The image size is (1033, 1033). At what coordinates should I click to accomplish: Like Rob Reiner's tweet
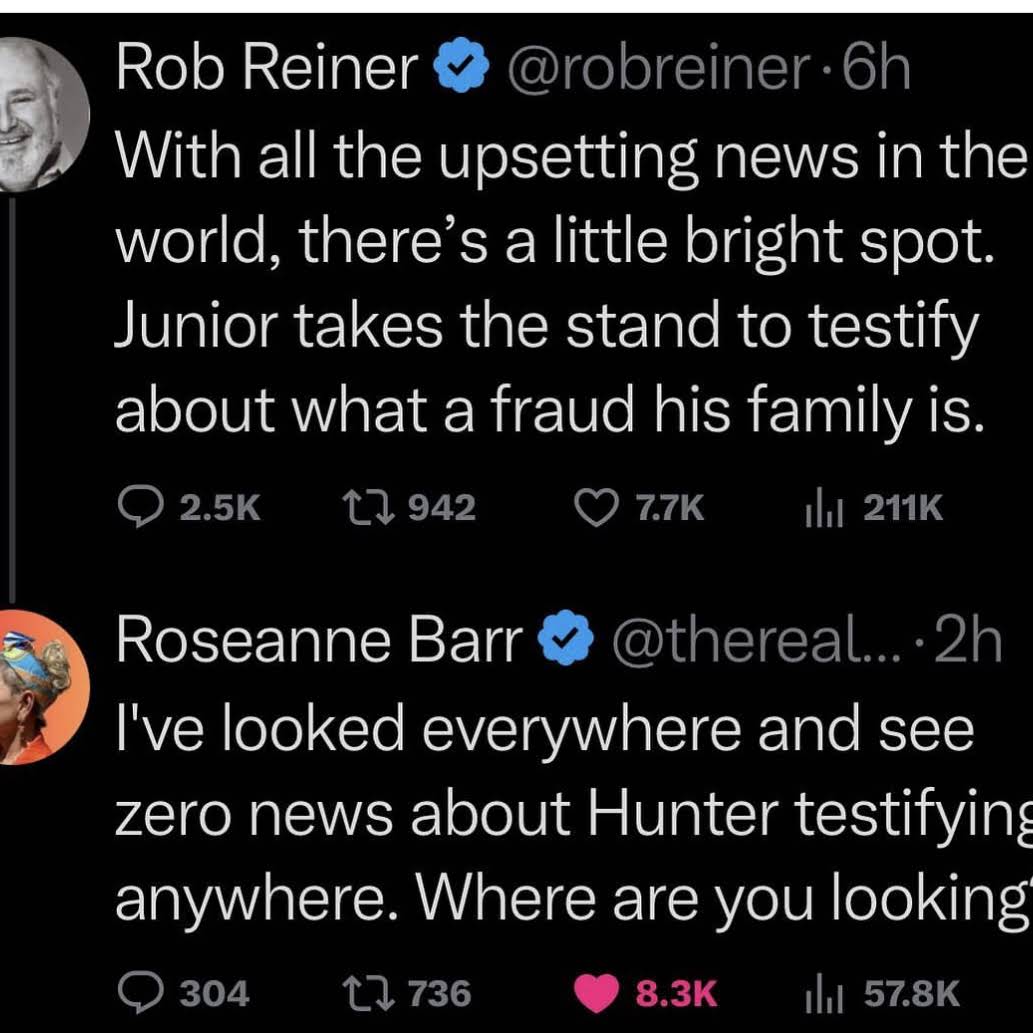(639, 508)
